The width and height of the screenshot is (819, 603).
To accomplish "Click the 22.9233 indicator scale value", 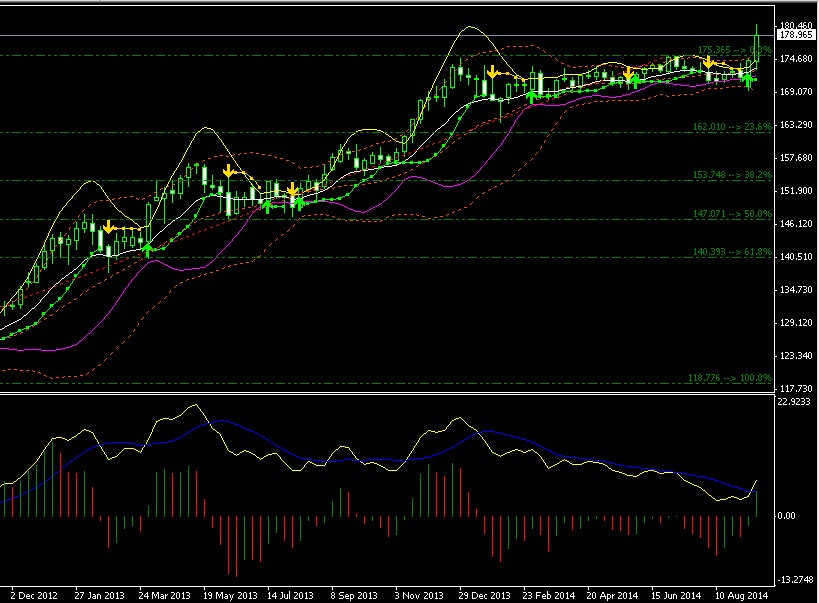I will tap(794, 401).
